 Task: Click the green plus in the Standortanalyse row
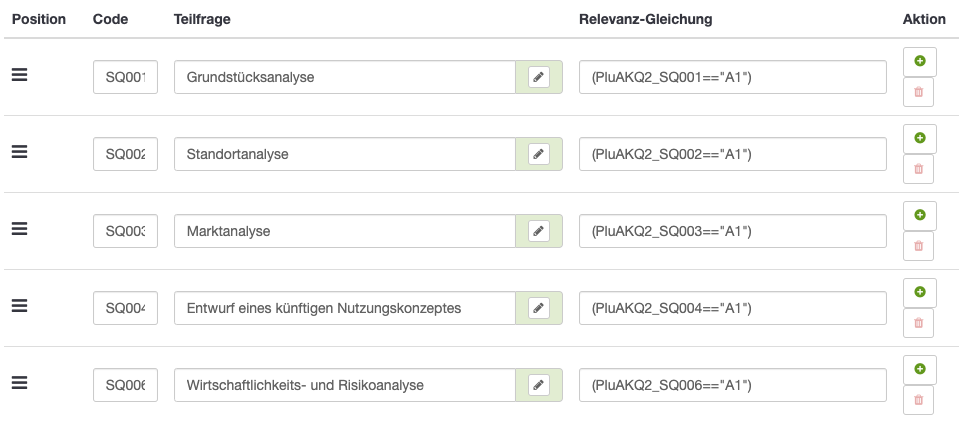tap(919, 138)
